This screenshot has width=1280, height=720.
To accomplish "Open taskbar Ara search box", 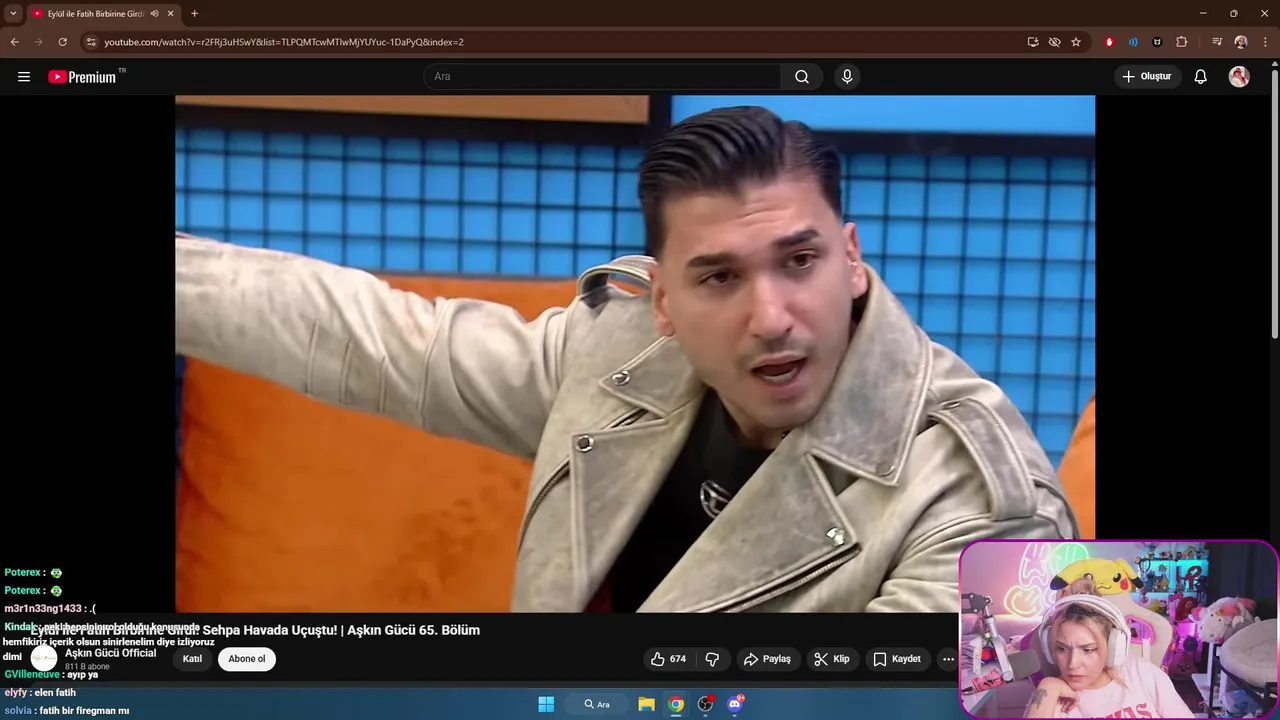I will (x=597, y=704).
